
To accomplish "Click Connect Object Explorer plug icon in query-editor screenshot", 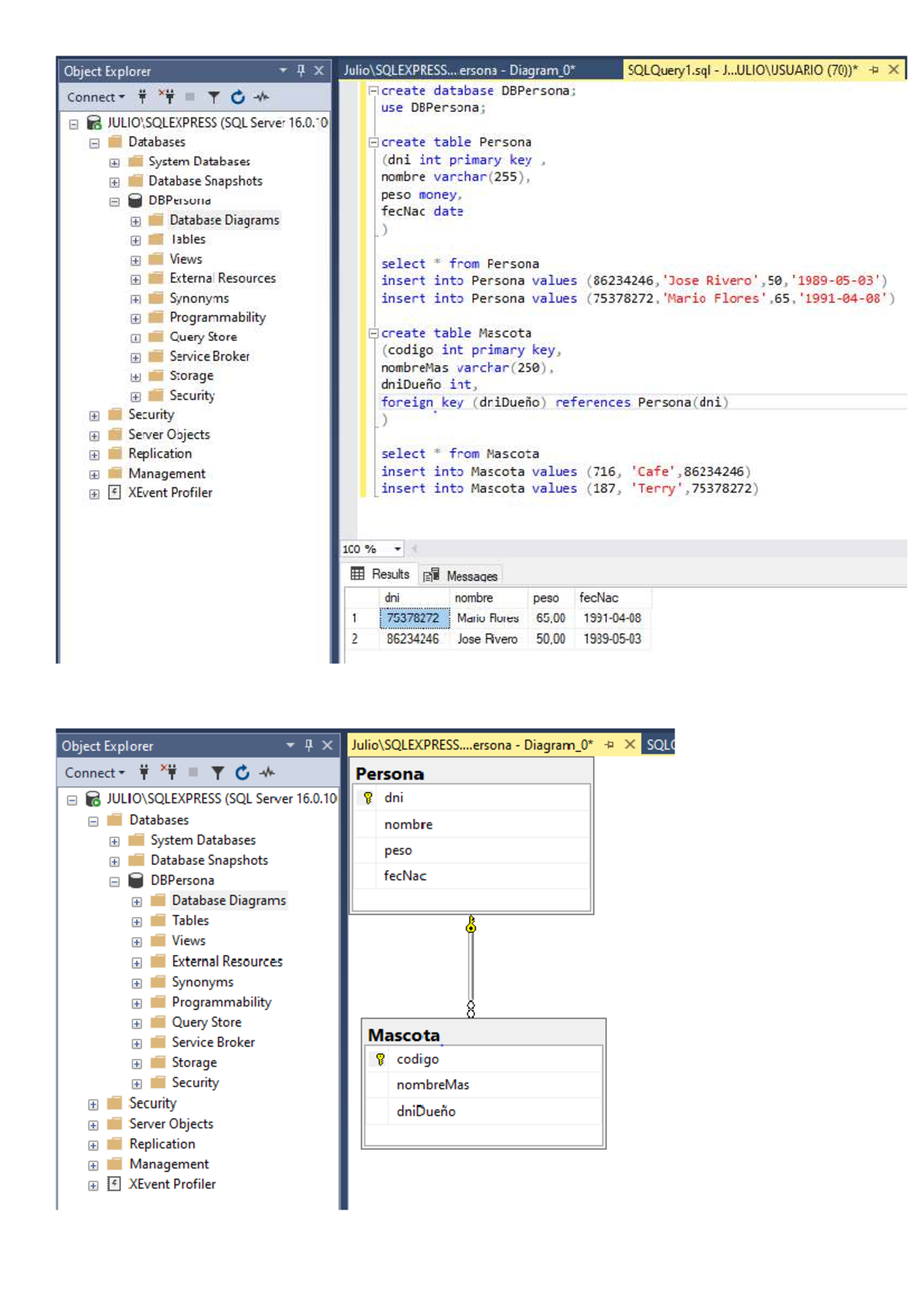I will (x=142, y=97).
